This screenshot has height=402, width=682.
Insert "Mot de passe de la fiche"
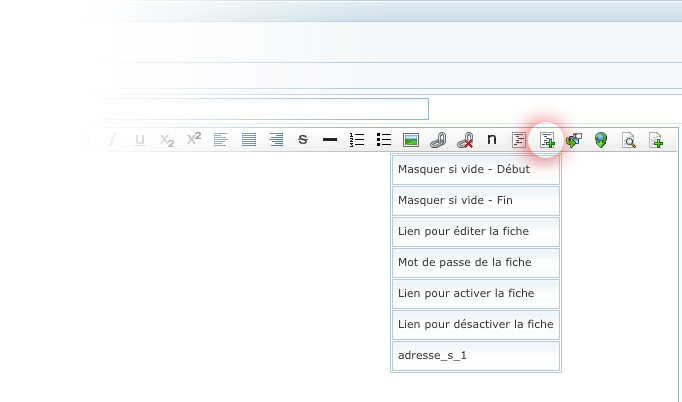[x=476, y=263]
